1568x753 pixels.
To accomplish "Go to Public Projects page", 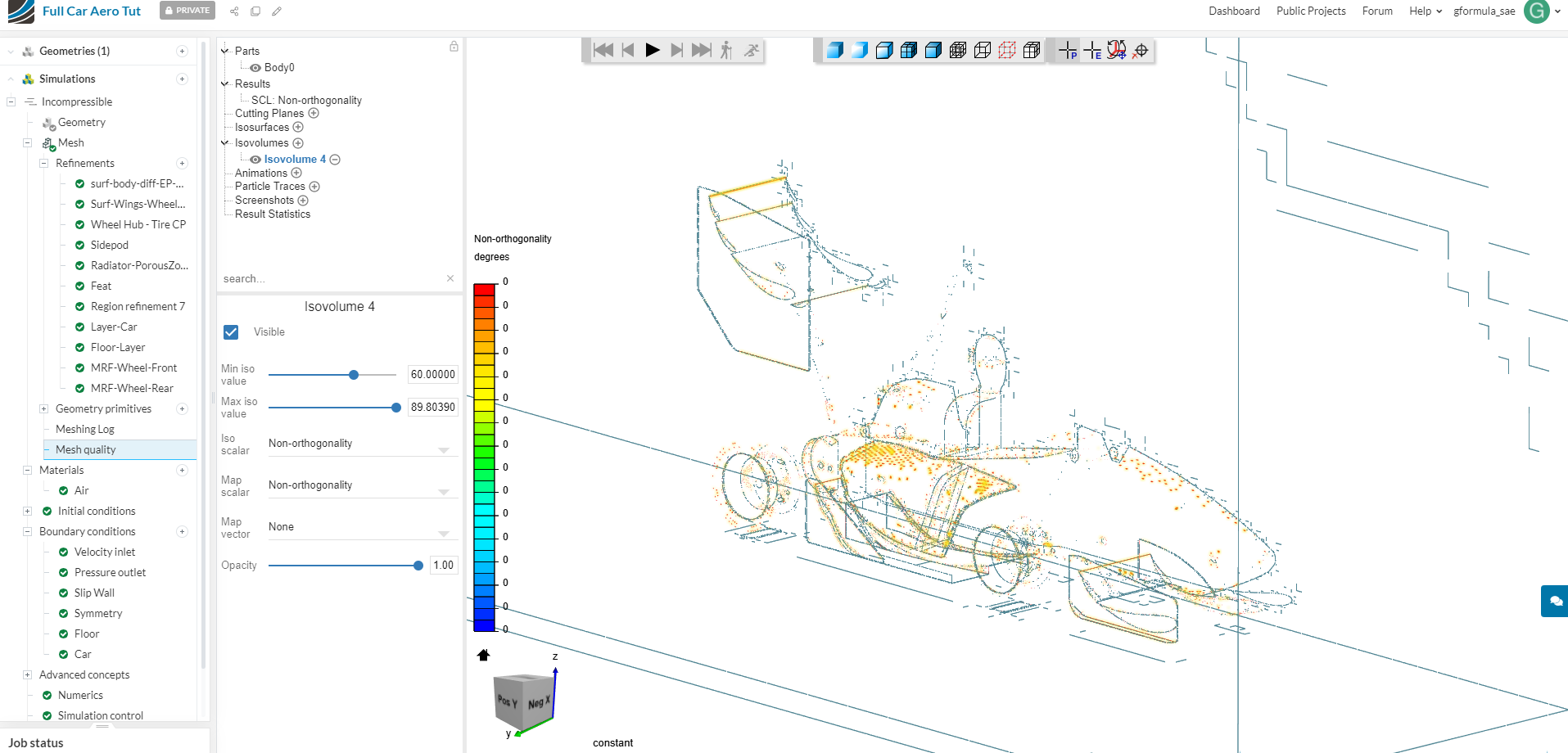I will pyautogui.click(x=1310, y=11).
